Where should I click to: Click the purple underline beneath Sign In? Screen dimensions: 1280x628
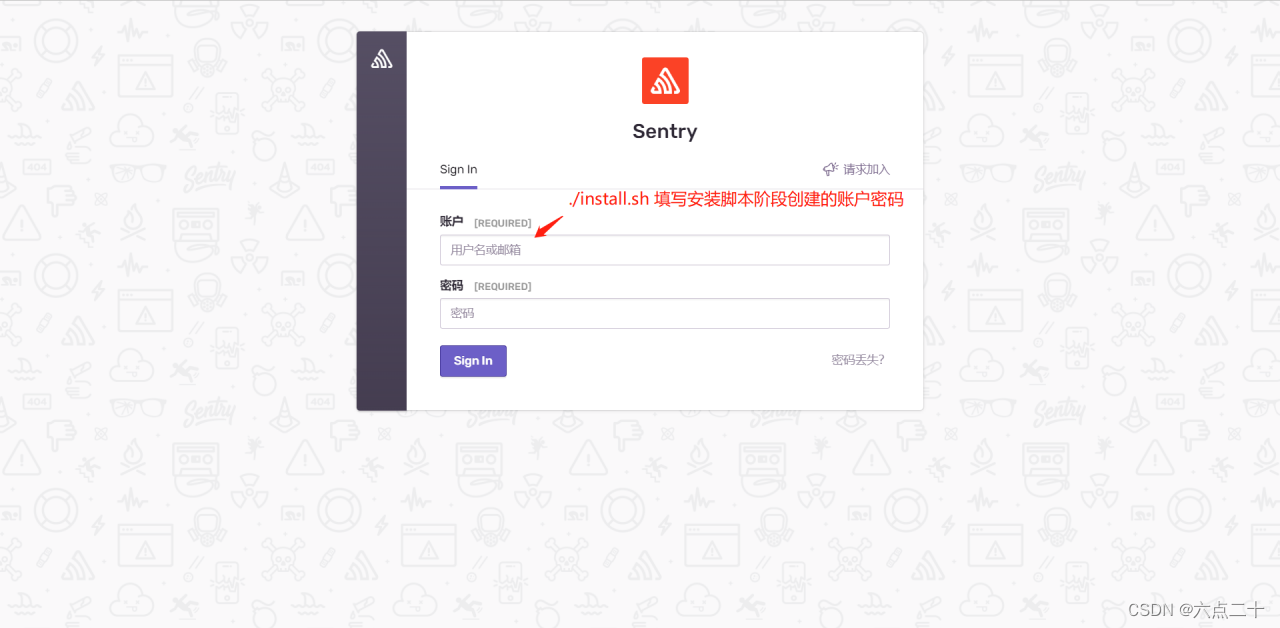(x=458, y=187)
